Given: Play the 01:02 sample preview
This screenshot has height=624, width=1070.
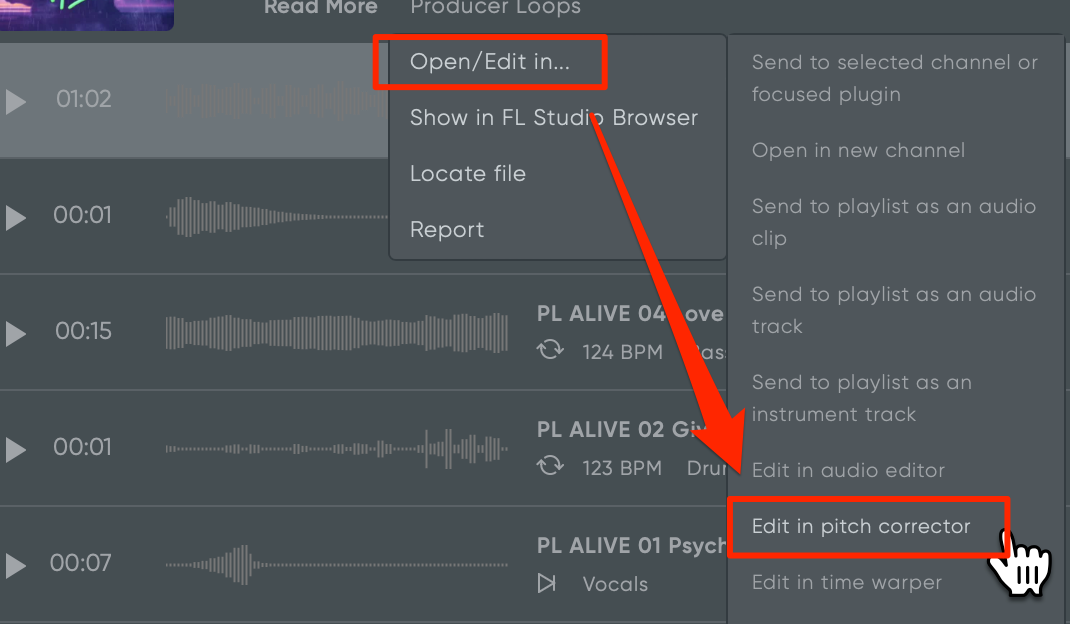Looking at the screenshot, I should tap(16, 102).
